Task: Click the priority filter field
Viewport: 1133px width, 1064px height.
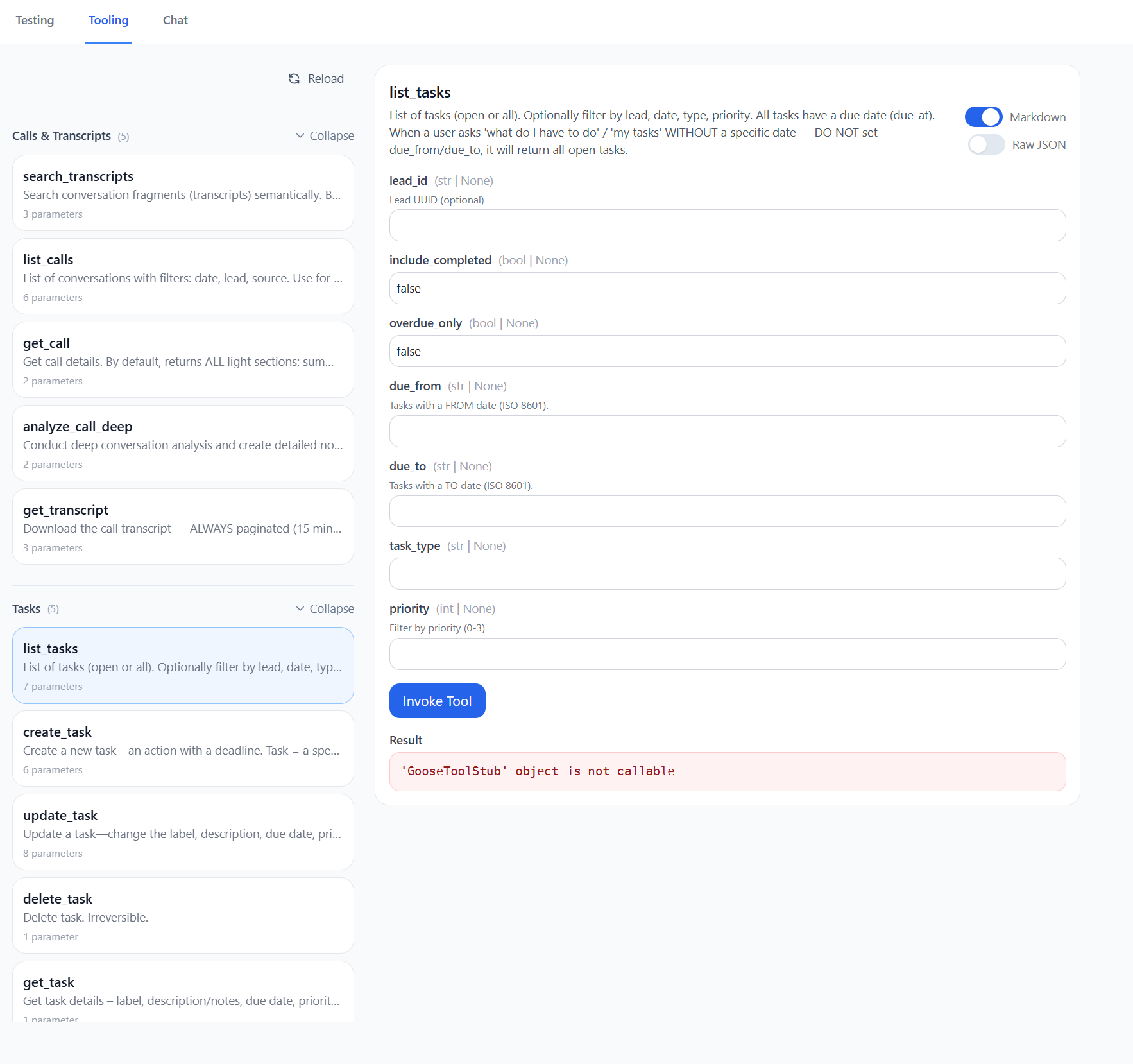Action: click(727, 654)
